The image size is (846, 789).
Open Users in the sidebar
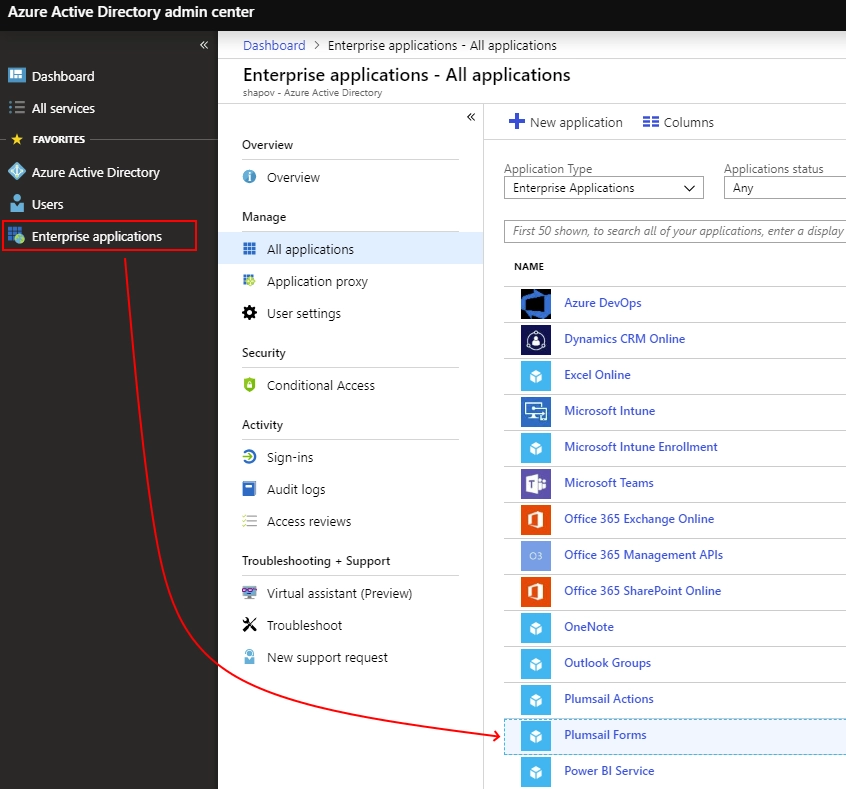pos(47,205)
